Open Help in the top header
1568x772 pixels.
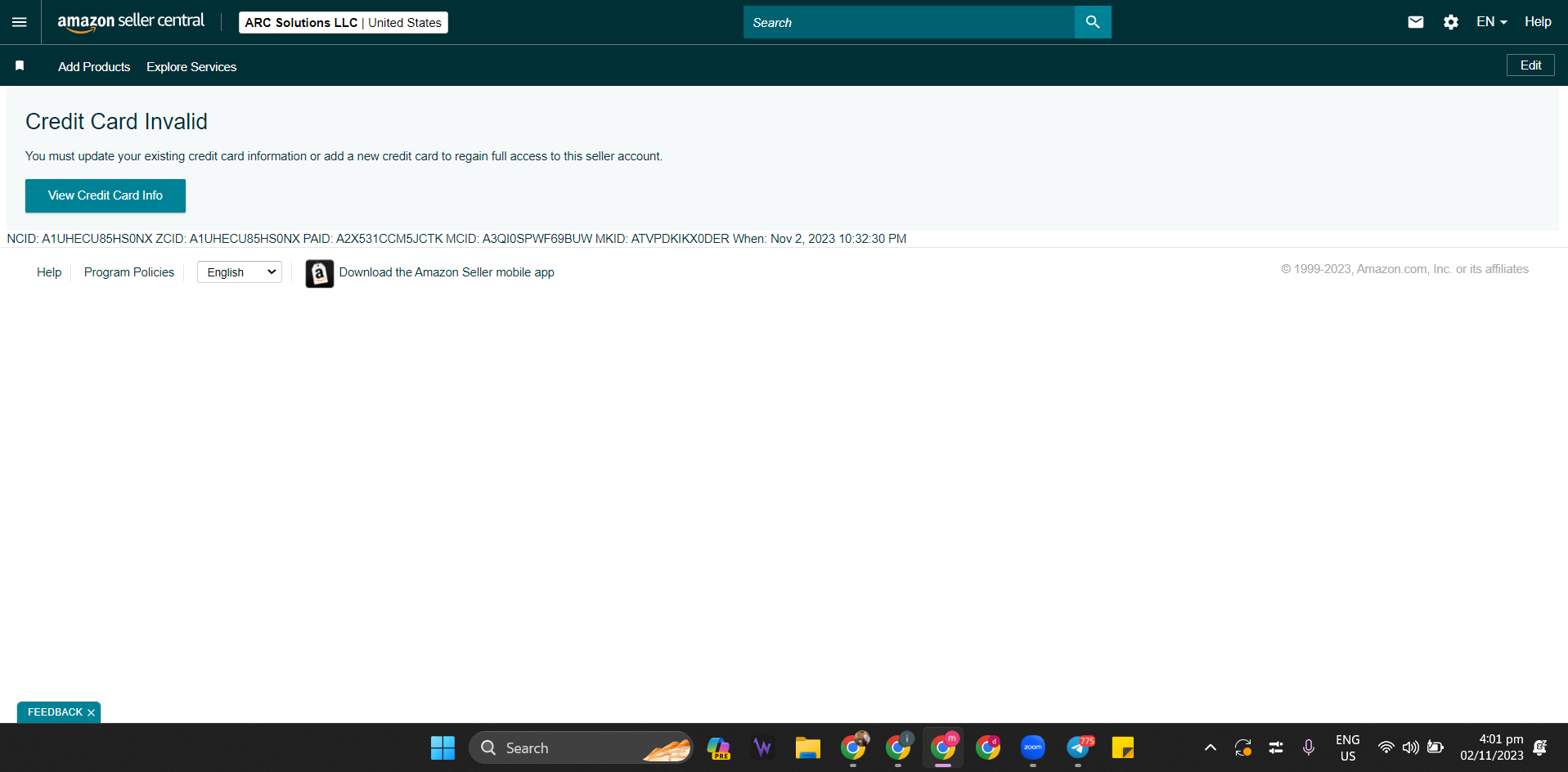(1538, 22)
